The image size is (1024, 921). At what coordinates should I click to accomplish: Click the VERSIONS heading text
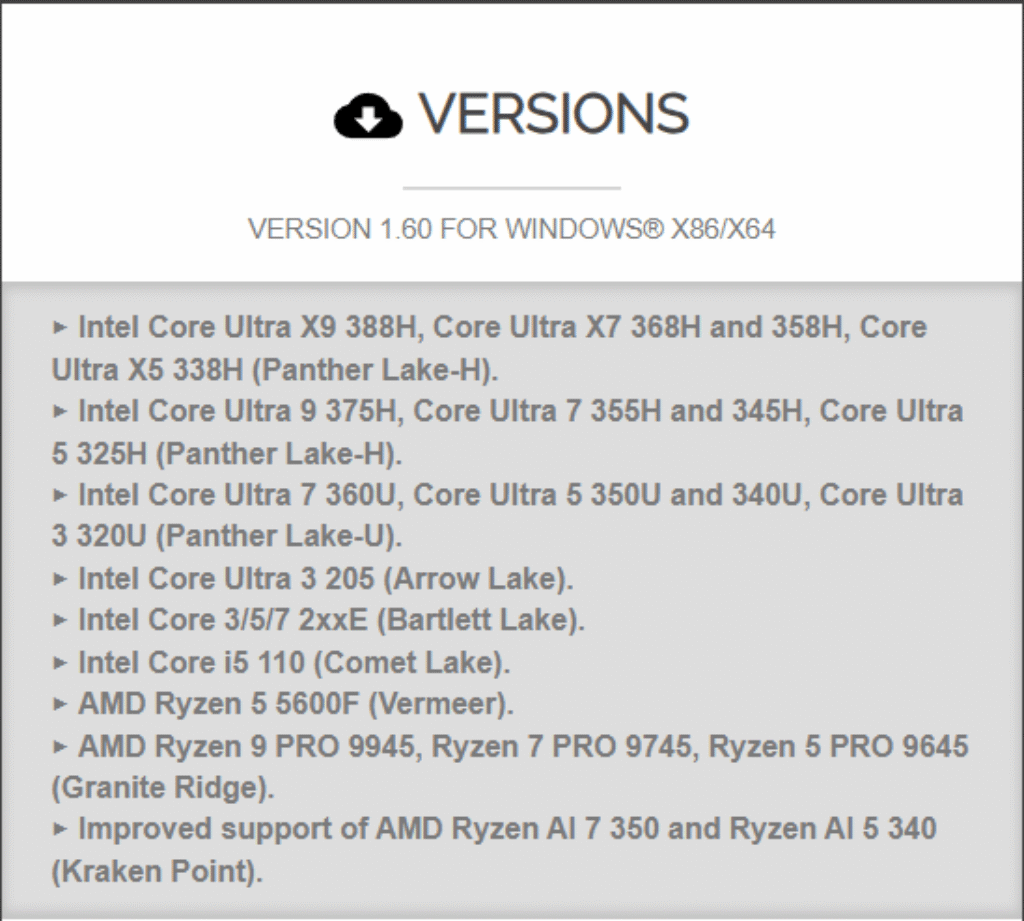pos(553,113)
